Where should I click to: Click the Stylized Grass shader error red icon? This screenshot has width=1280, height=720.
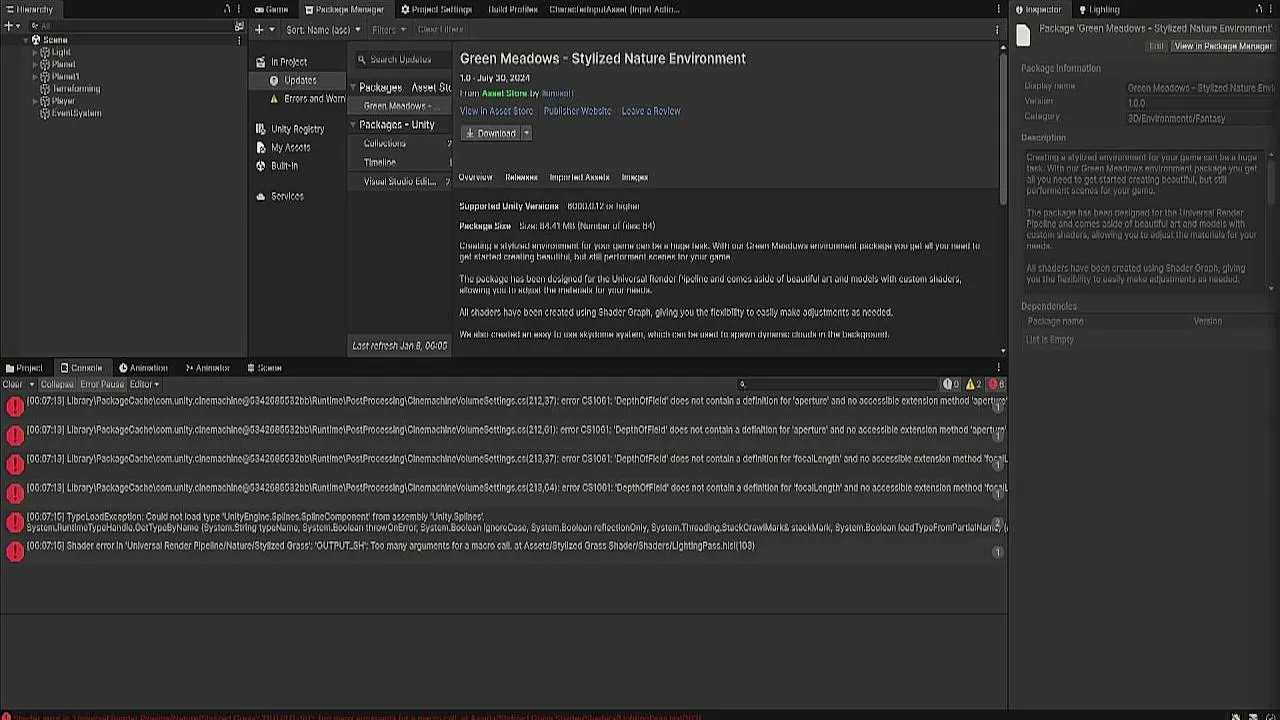click(15, 551)
